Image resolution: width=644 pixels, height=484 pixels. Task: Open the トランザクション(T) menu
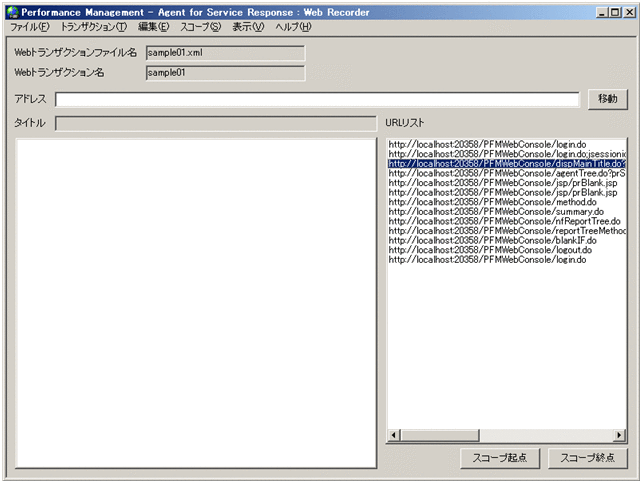pyautogui.click(x=94, y=27)
